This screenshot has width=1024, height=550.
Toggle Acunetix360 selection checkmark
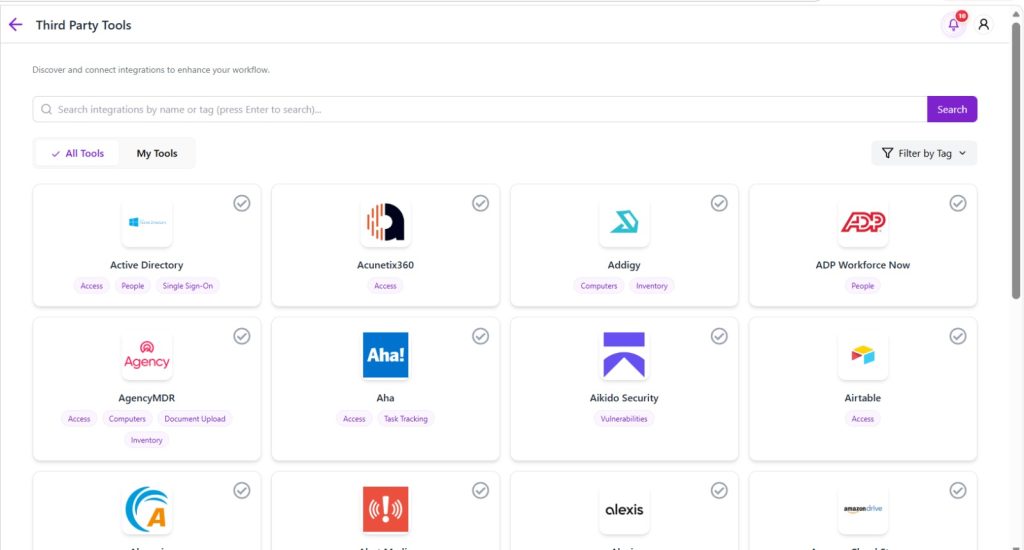(x=481, y=203)
